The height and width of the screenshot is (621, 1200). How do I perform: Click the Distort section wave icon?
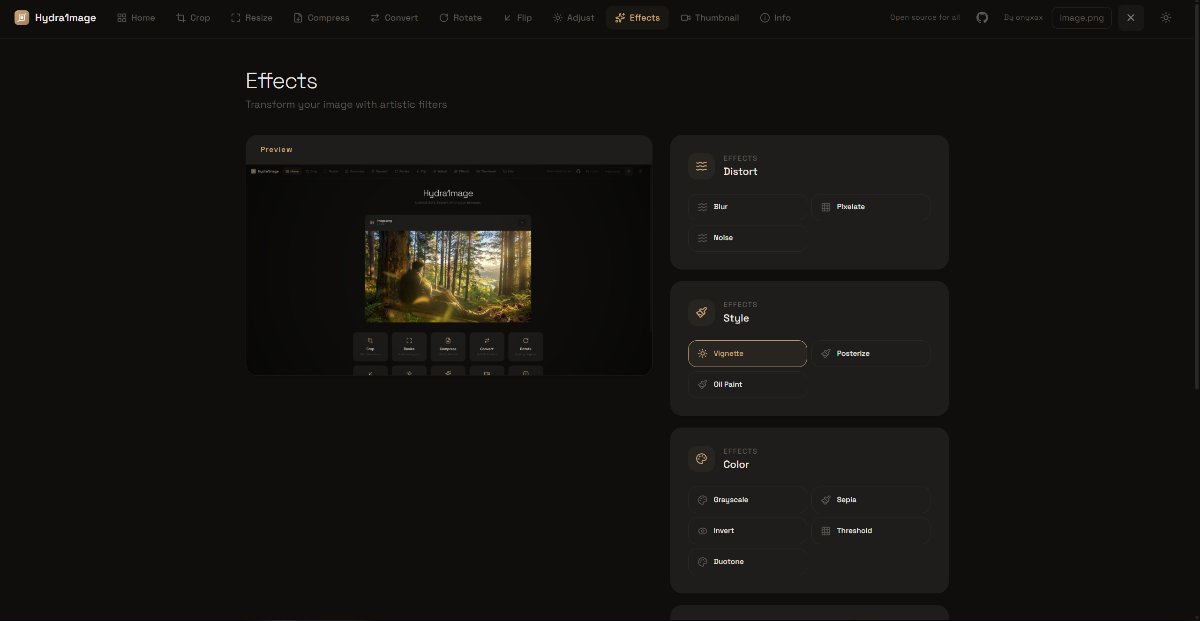click(701, 166)
